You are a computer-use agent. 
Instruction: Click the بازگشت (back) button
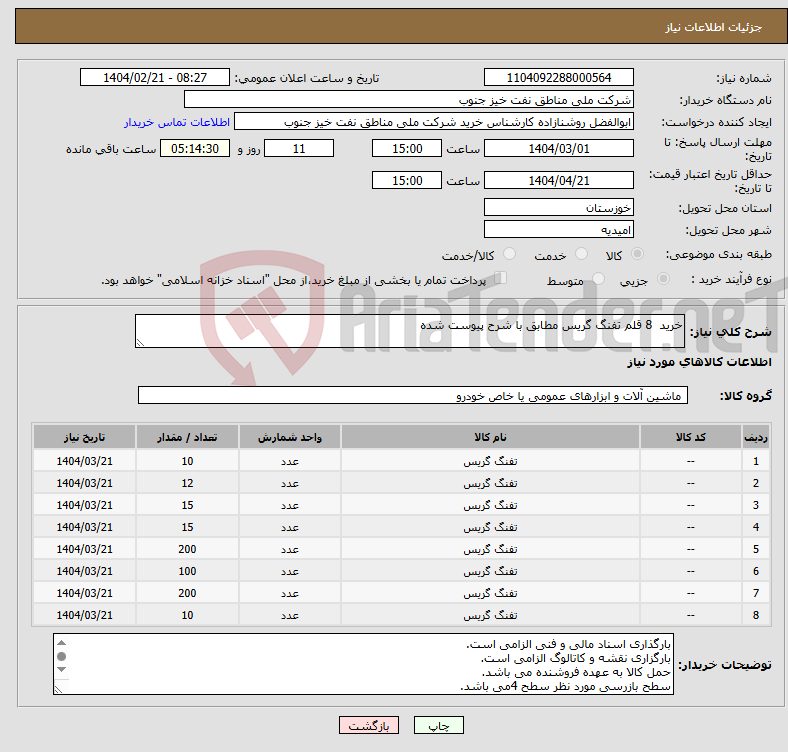pyautogui.click(x=368, y=725)
